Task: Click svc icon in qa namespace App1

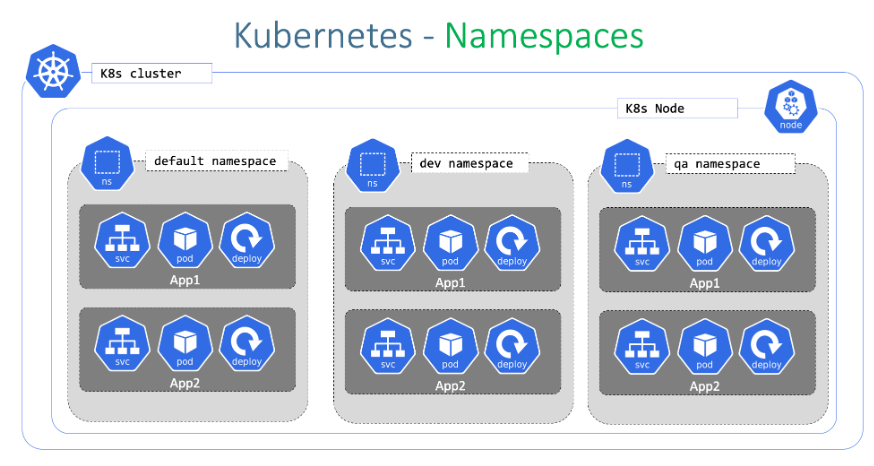Action: click(642, 244)
